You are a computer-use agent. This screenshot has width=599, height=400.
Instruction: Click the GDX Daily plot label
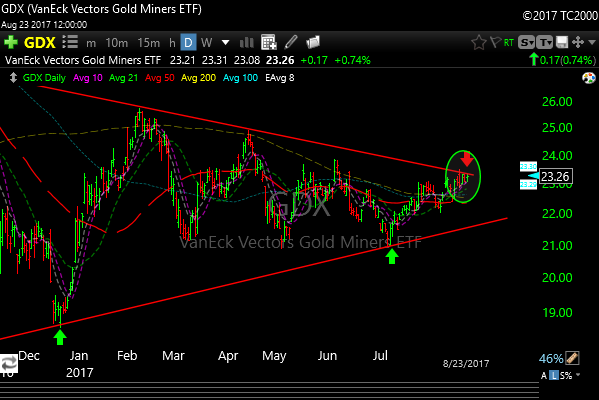(x=44, y=78)
